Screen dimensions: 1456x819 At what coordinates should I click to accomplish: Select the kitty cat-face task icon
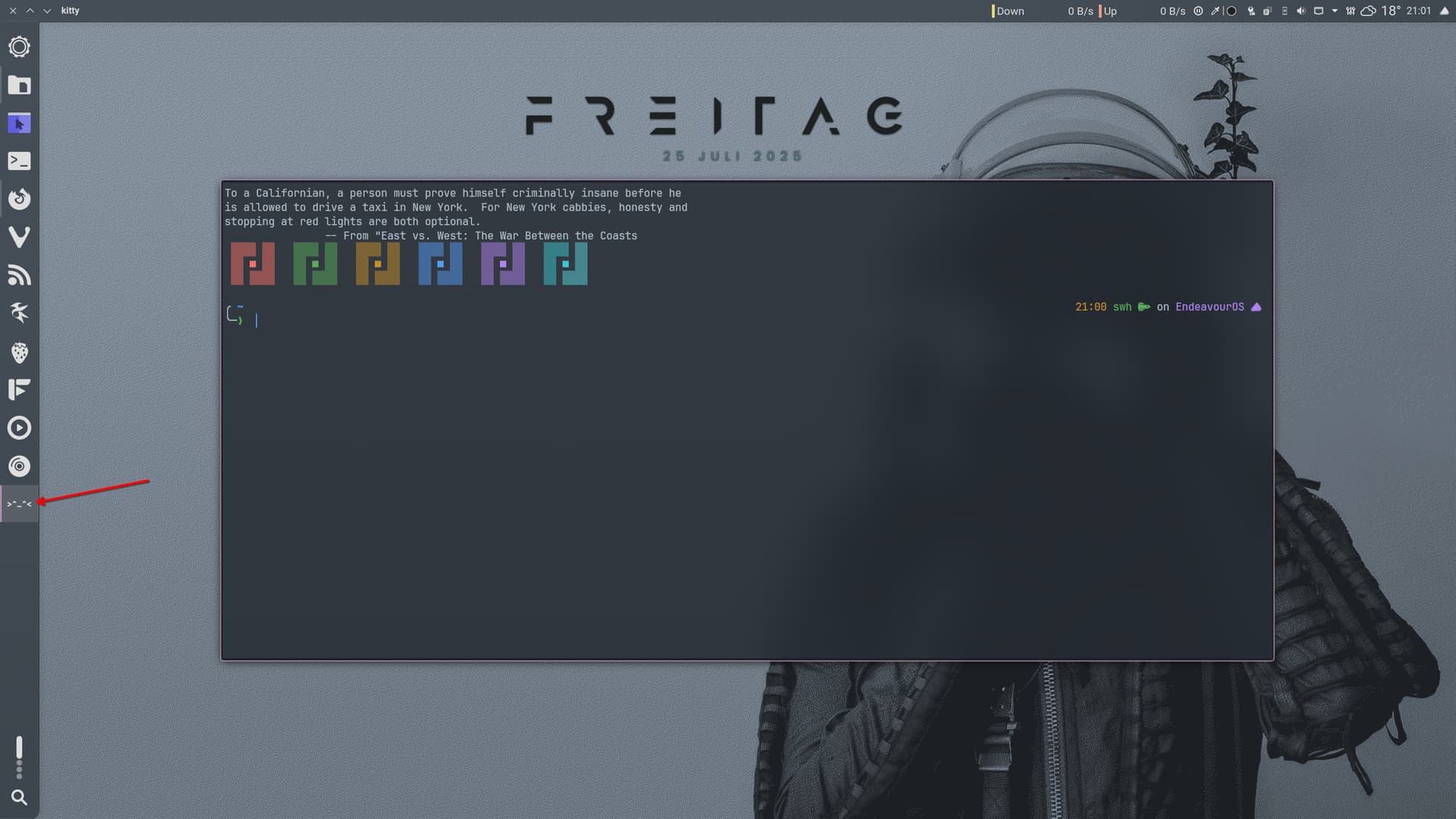coord(19,504)
